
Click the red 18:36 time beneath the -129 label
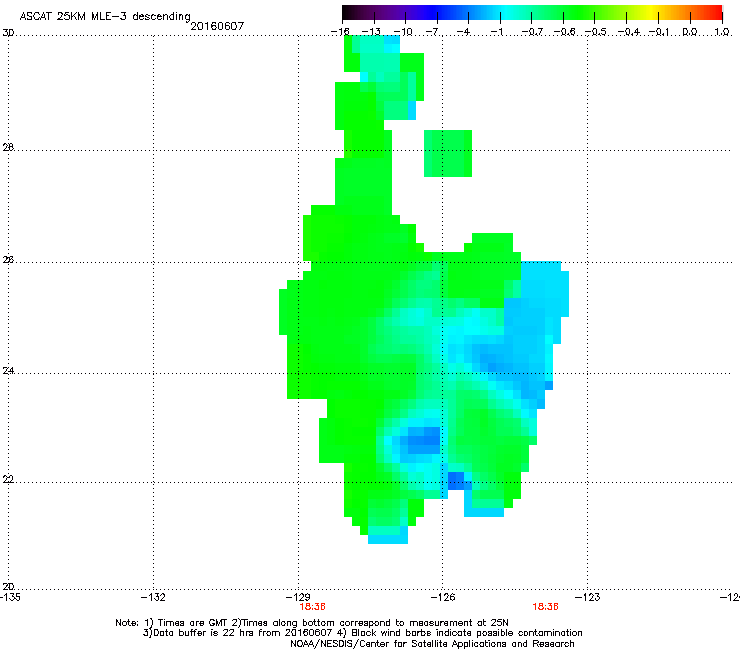tap(312, 607)
